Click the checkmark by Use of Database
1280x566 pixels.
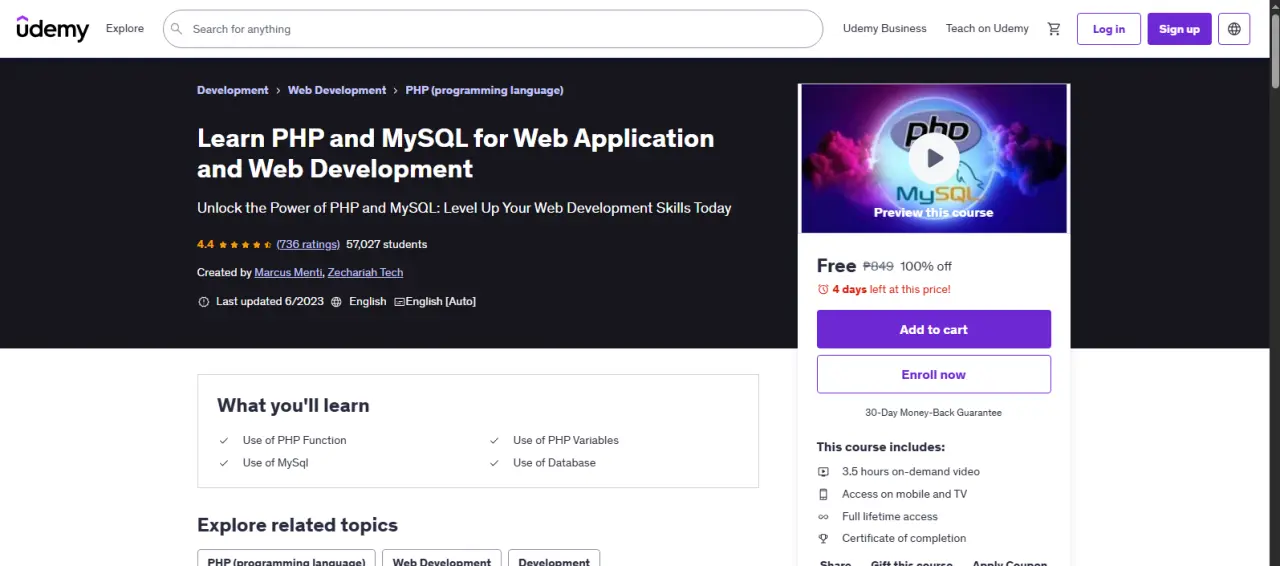pos(494,463)
